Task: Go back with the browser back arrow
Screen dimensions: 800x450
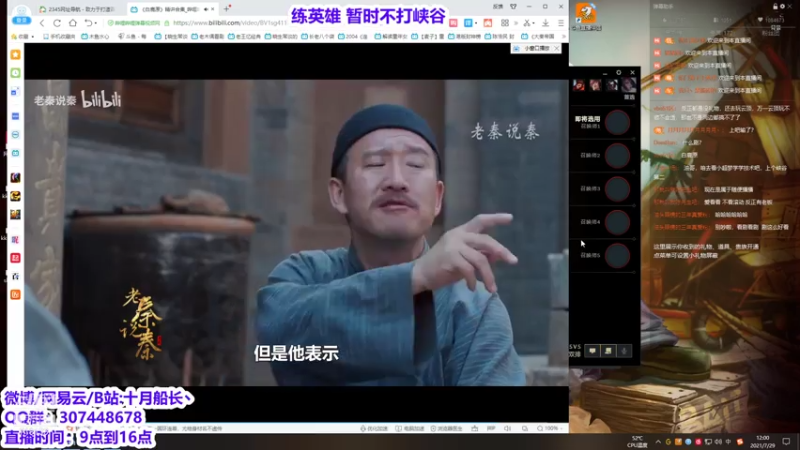Action: (x=42, y=23)
